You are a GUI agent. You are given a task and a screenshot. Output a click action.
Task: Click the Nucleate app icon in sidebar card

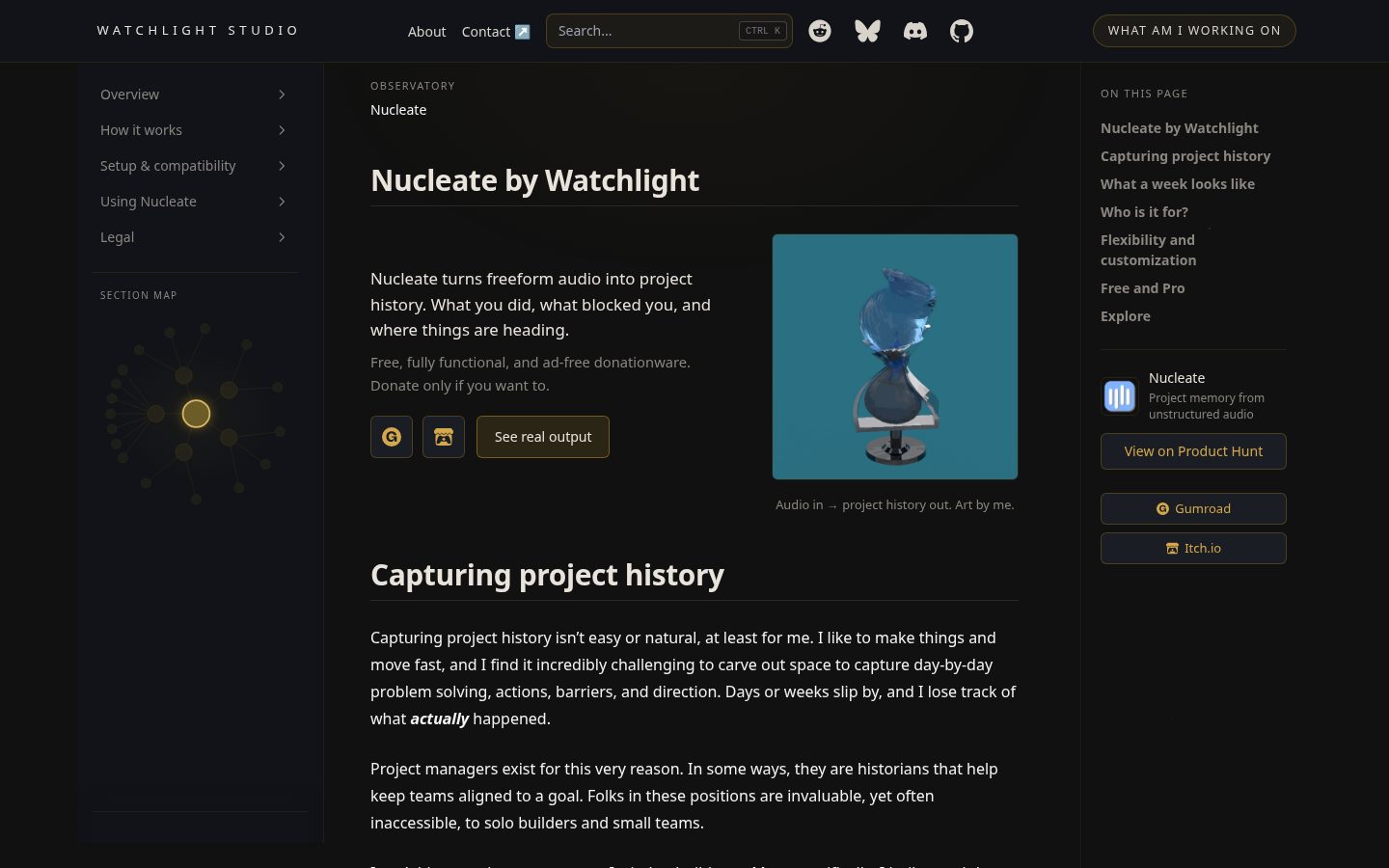coord(1120,395)
